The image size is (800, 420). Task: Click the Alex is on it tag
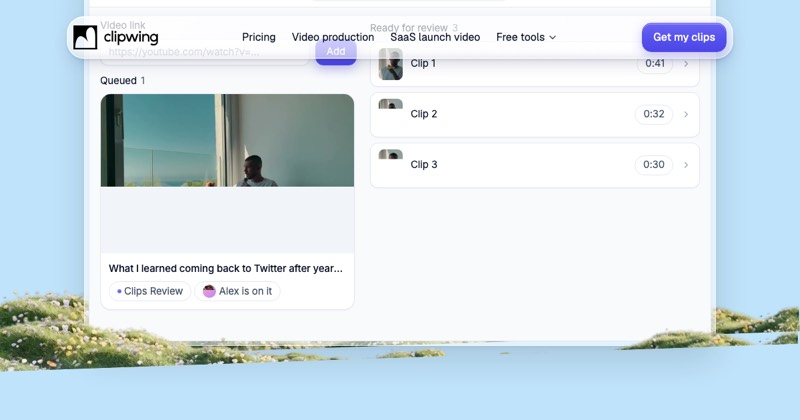pyautogui.click(x=237, y=291)
